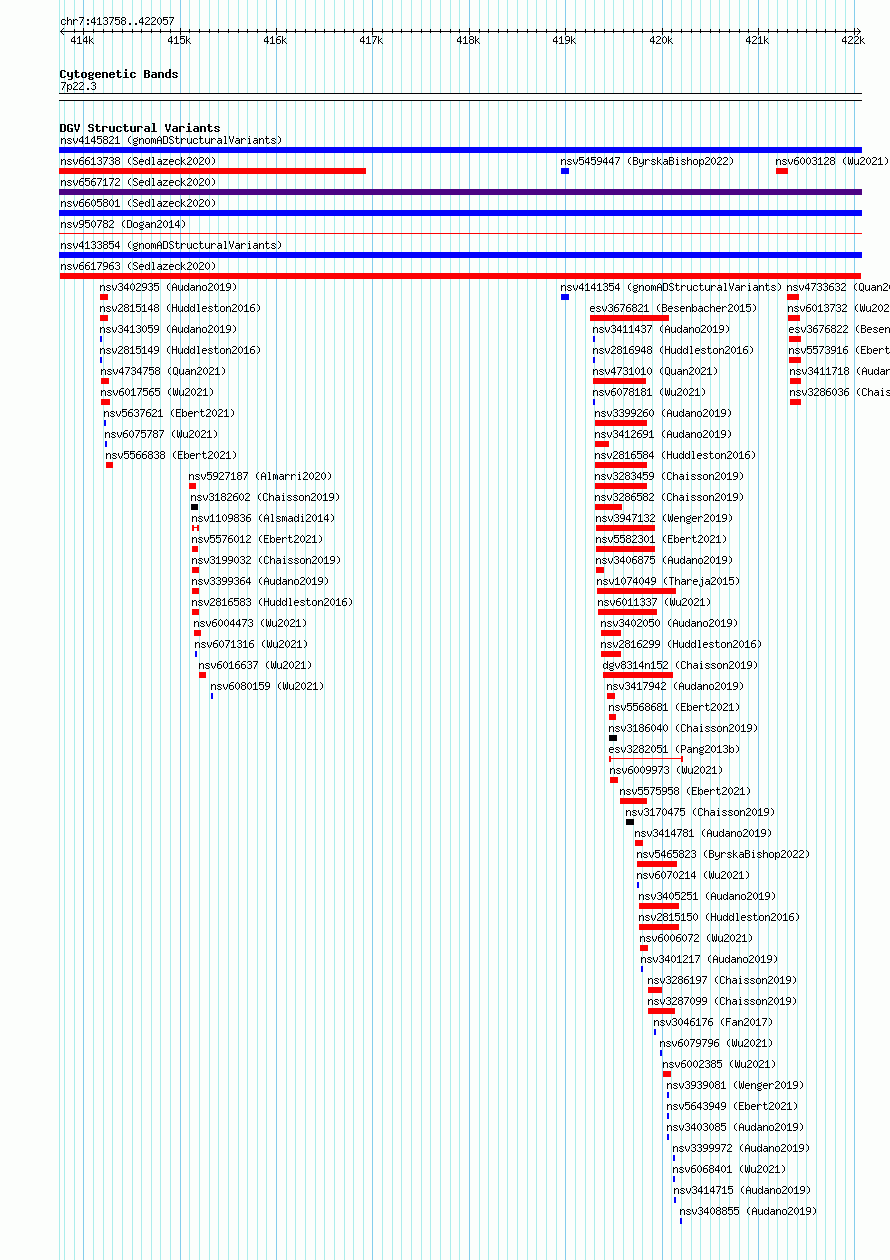Viewport: 890px width, 1260px height.
Task: Open nsv6567172 (Sedlazeck2020) label
Action: (x=138, y=182)
